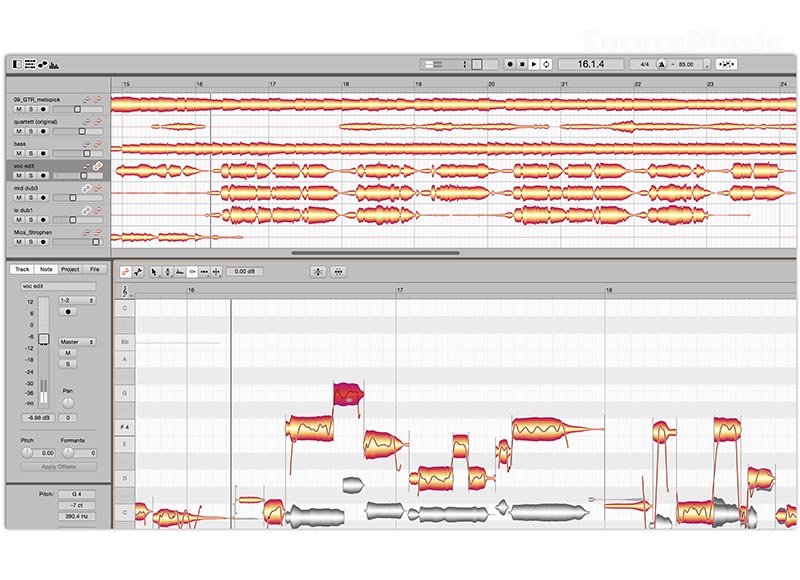Select the Main arrow tool

tap(155, 272)
